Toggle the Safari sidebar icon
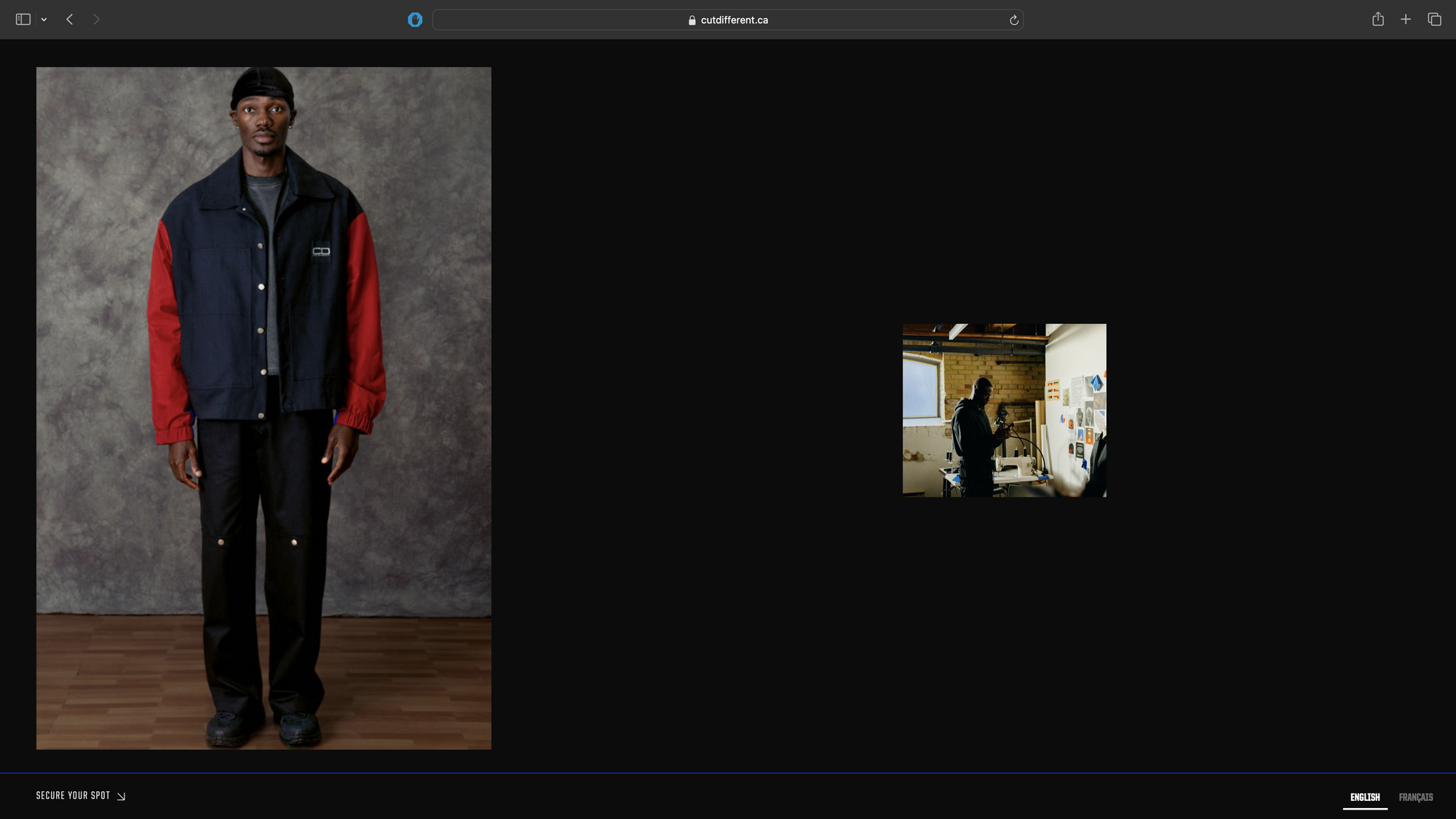This screenshot has height=819, width=1456. tap(23, 20)
